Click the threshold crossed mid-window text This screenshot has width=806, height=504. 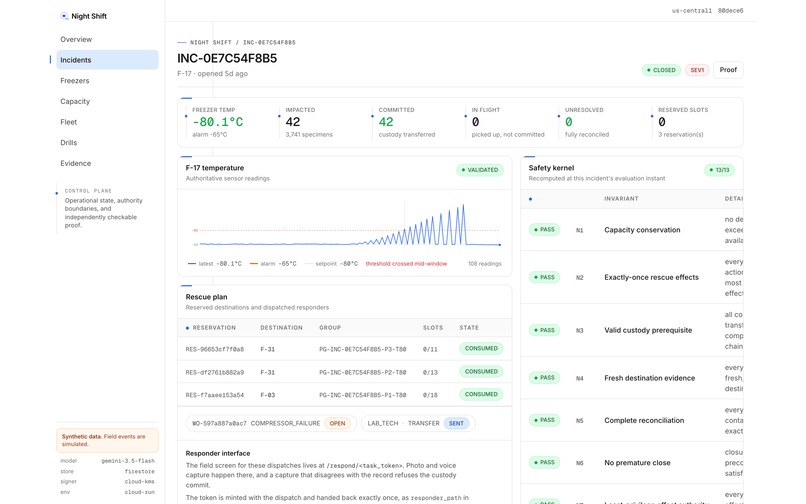(x=406, y=264)
